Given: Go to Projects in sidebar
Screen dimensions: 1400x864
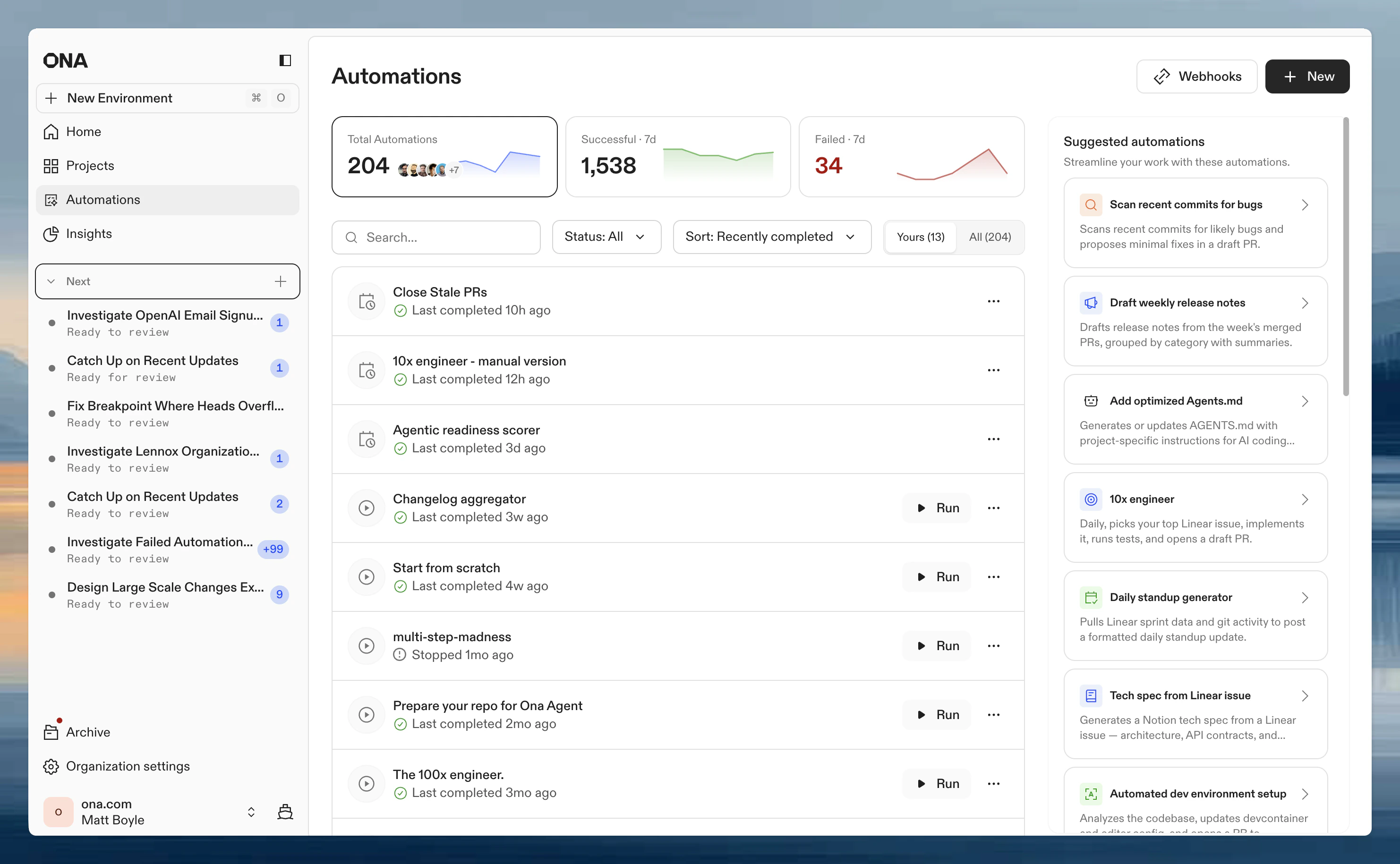Looking at the screenshot, I should [90, 166].
